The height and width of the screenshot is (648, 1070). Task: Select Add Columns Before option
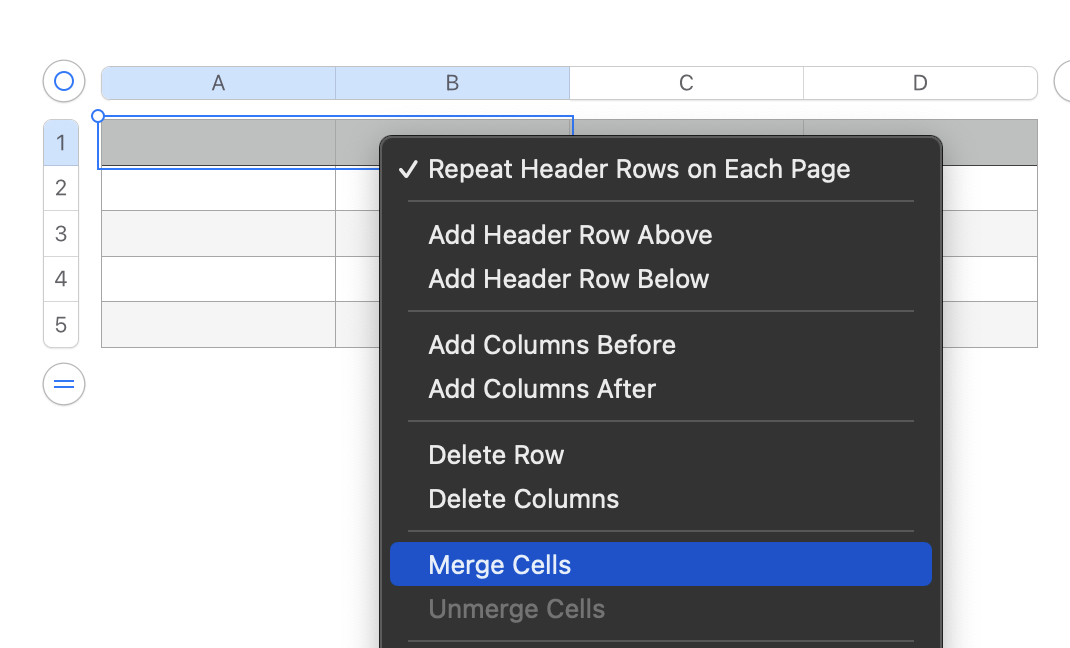pyautogui.click(x=552, y=345)
